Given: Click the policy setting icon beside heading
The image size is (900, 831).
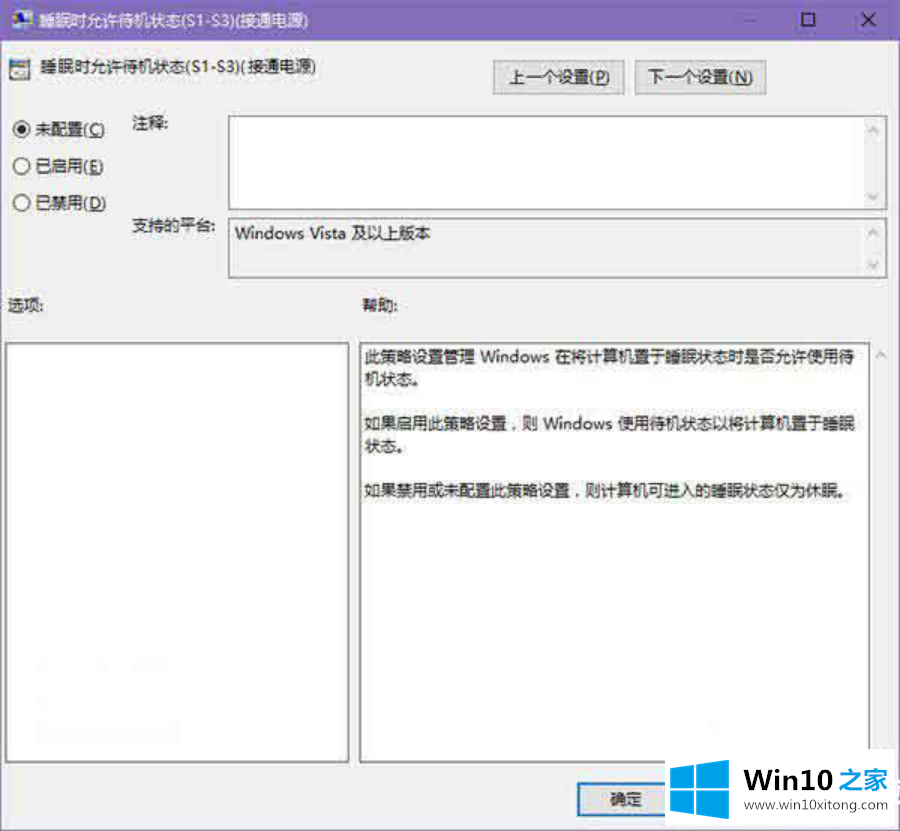Looking at the screenshot, I should (x=20, y=69).
